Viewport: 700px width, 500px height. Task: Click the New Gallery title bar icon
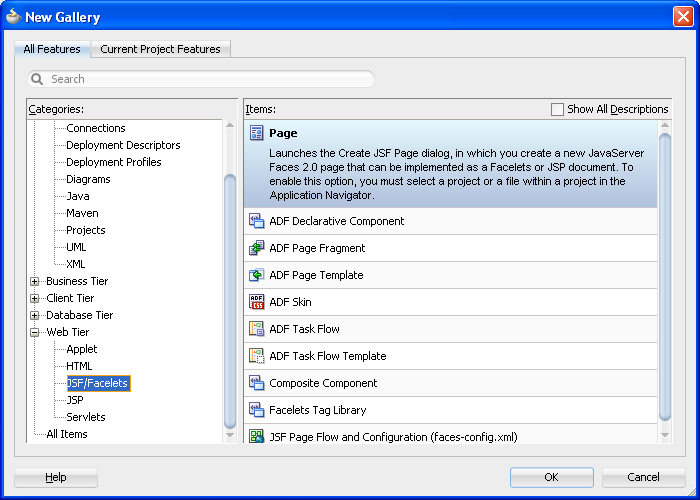click(x=13, y=17)
